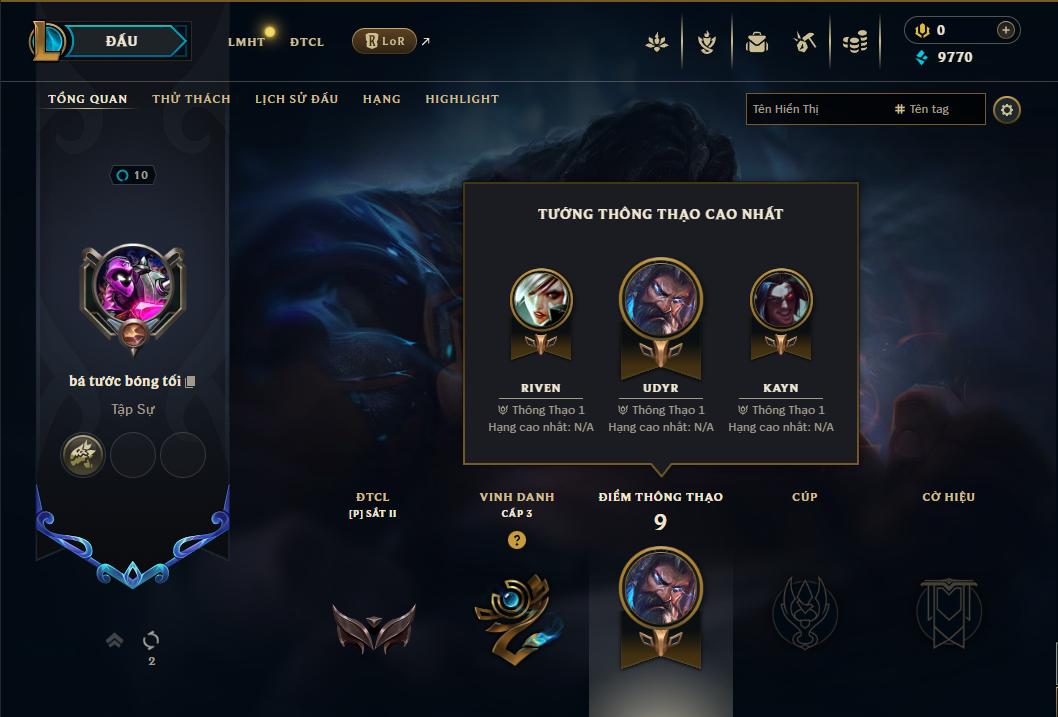The image size is (1058, 717).
Task: Open the HẠNG tab
Action: tap(381, 99)
